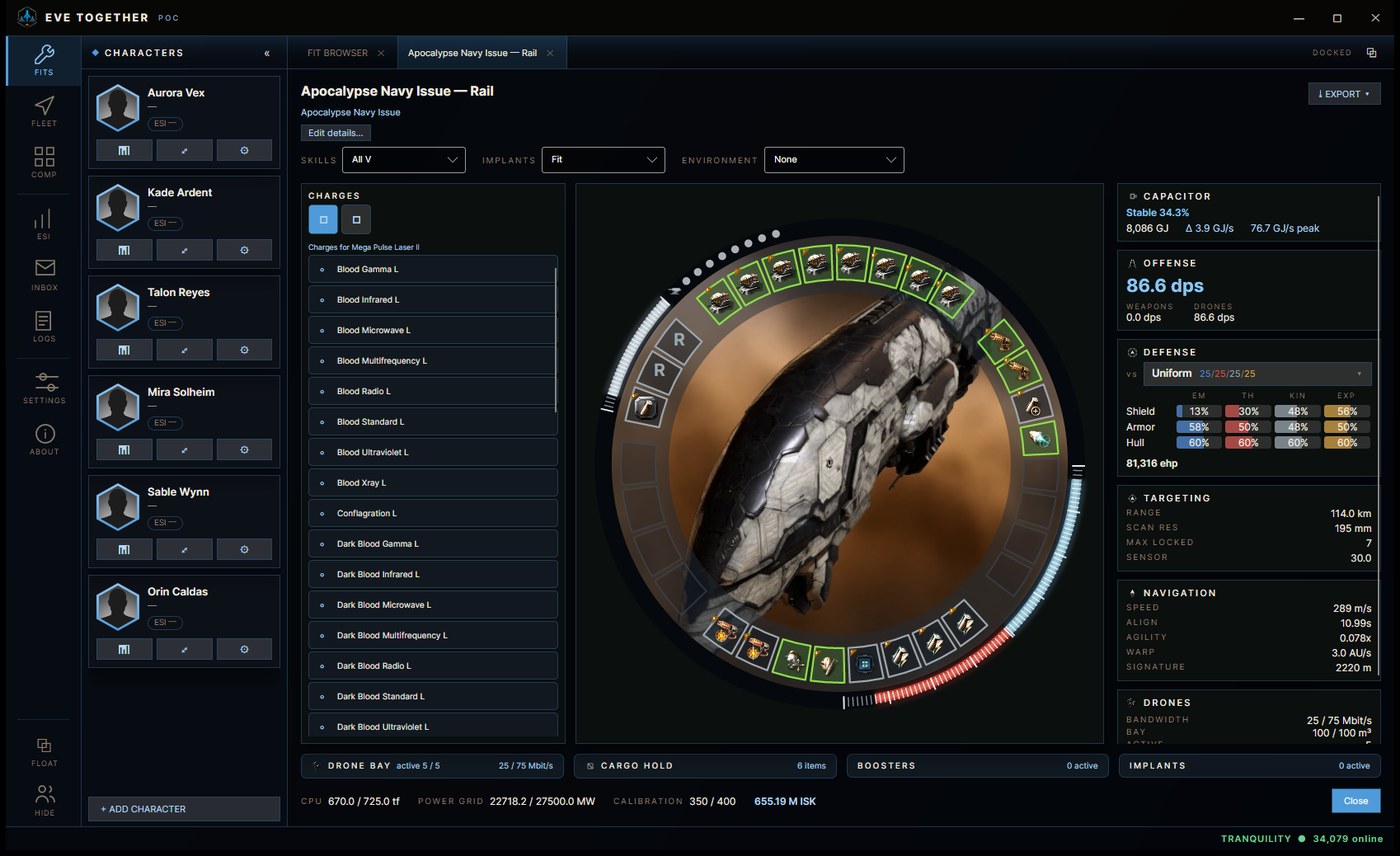Click the Dark Blood Ultraviolet L charge
Screen dimensions: 1400x856
tap(432, 727)
